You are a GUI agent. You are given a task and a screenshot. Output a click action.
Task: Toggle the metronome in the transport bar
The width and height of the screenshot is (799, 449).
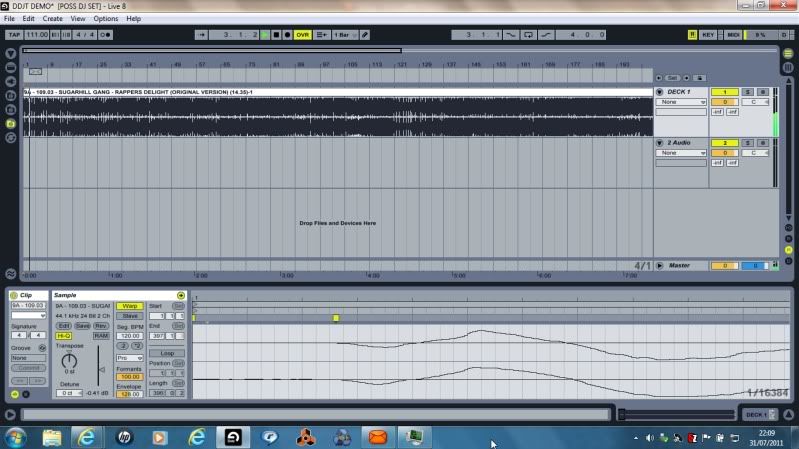click(106, 34)
